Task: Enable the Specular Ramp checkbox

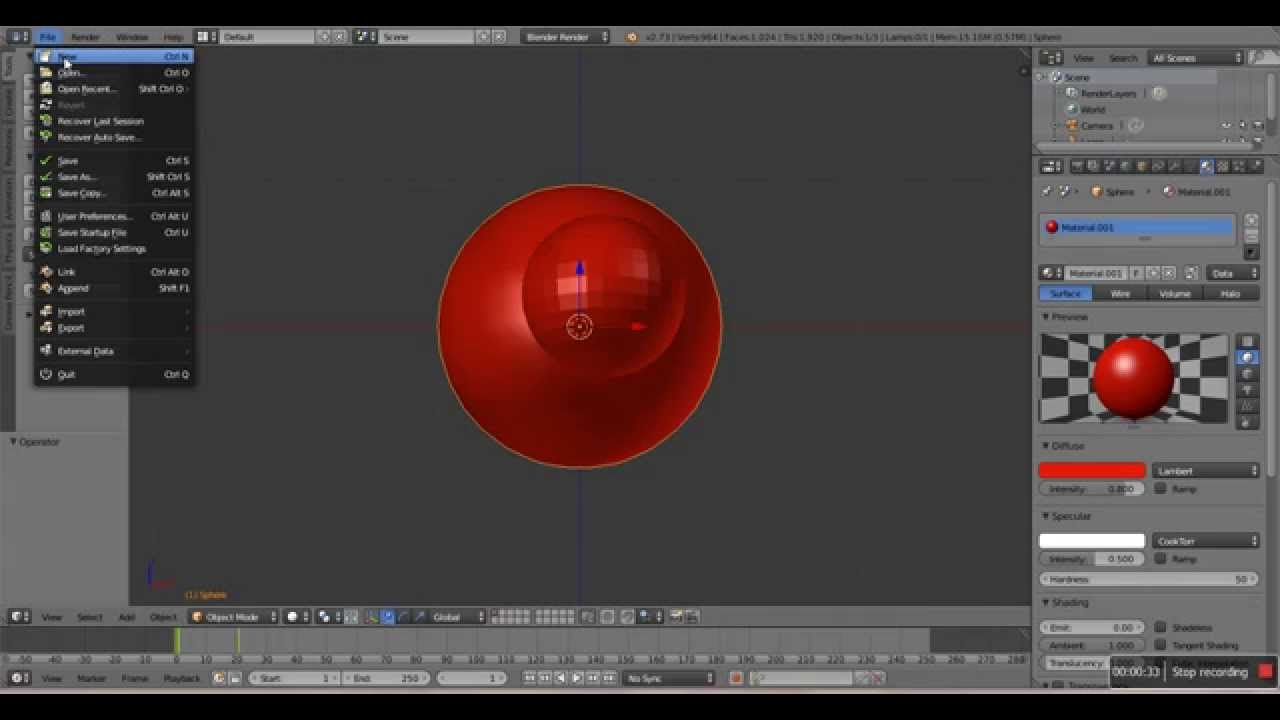Action: 1160,559
